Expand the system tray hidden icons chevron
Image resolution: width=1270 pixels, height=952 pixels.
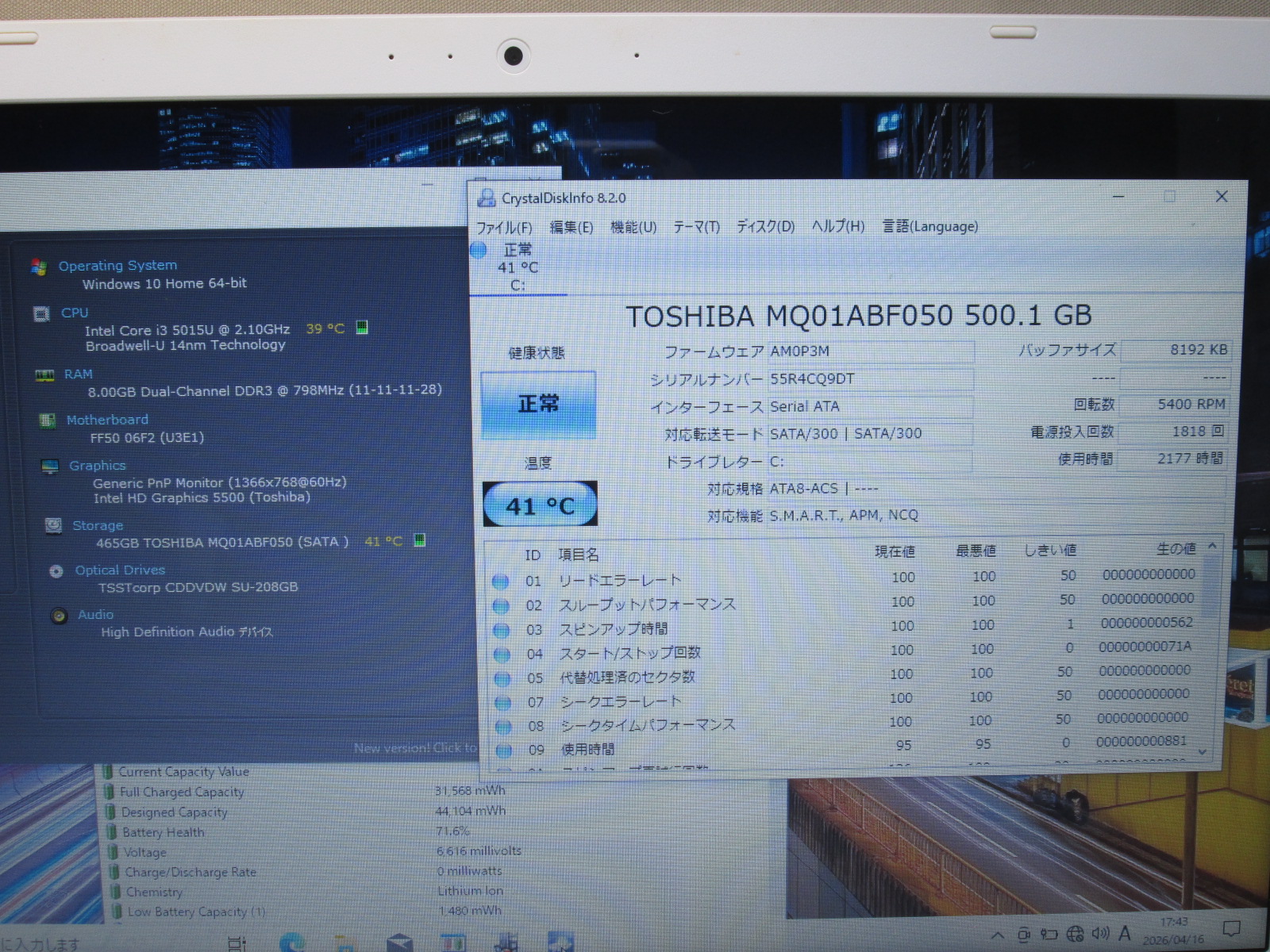point(998,935)
